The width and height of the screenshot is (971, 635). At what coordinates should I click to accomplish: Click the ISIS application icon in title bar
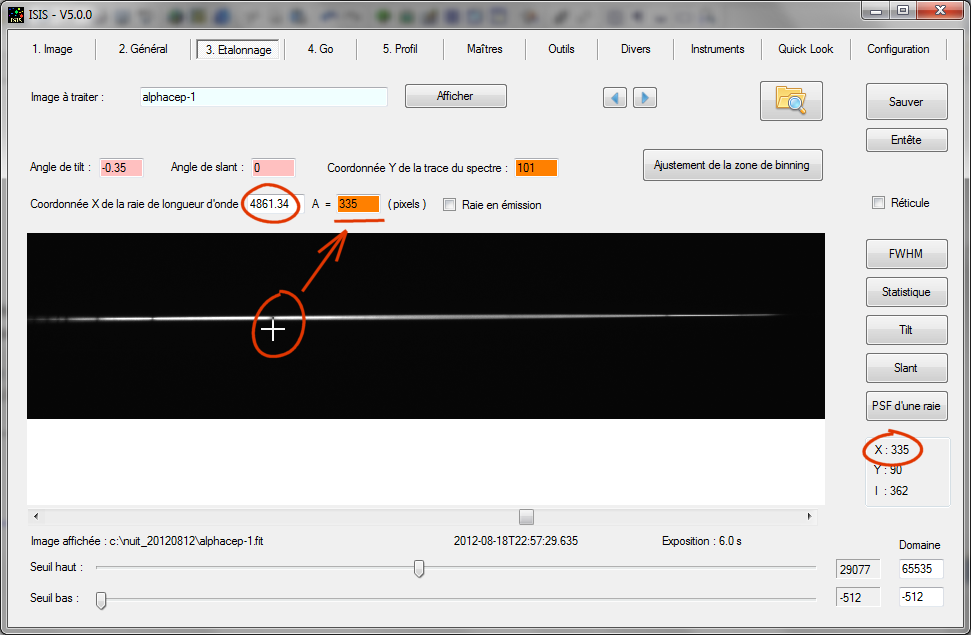15,14
